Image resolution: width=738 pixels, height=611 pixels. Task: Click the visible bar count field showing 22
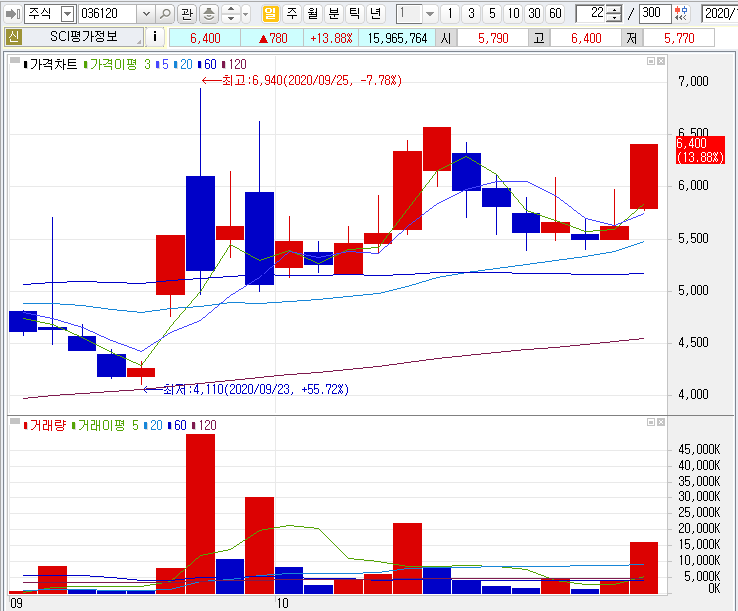pyautogui.click(x=591, y=14)
